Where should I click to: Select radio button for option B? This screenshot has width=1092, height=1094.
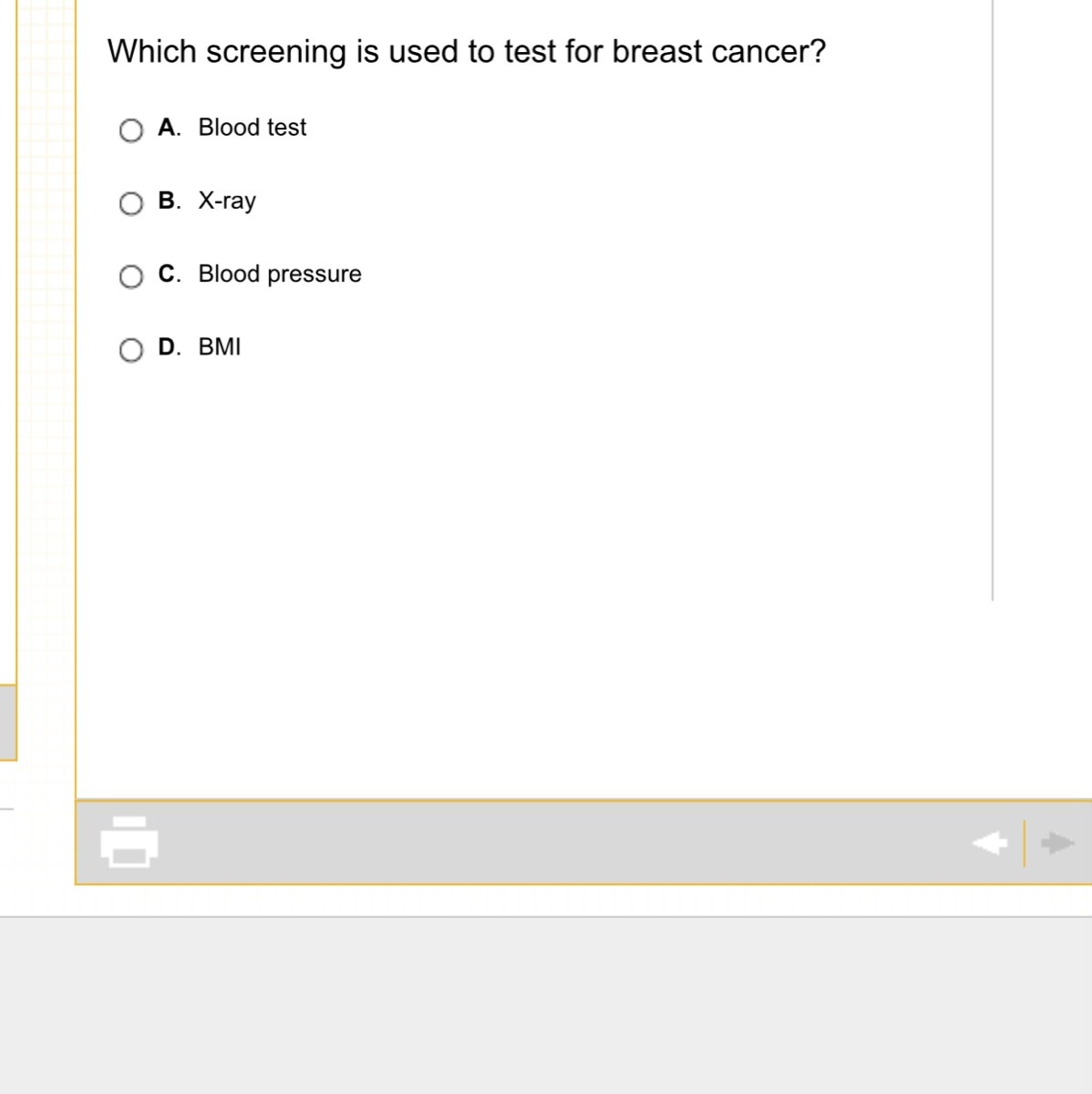point(131,203)
